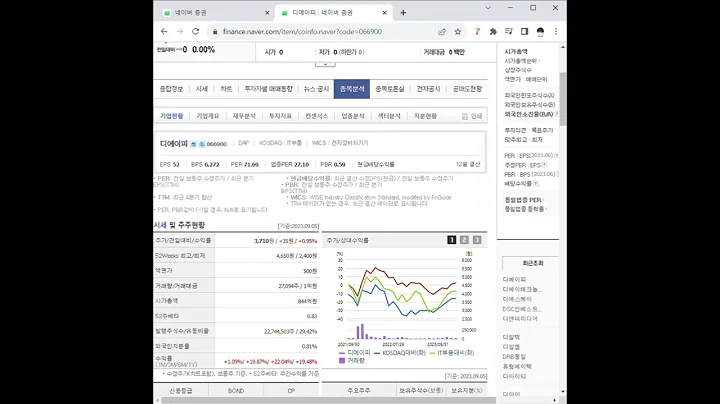This screenshot has height=404, width=720.
Task: Select the 종목분석 tab
Action: click(x=352, y=89)
